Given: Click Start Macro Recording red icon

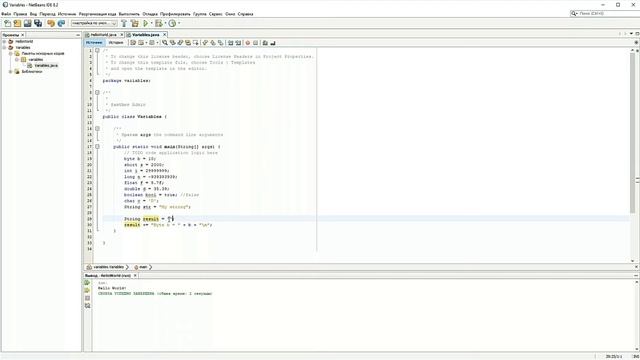Looking at the screenshot, I should 247,42.
